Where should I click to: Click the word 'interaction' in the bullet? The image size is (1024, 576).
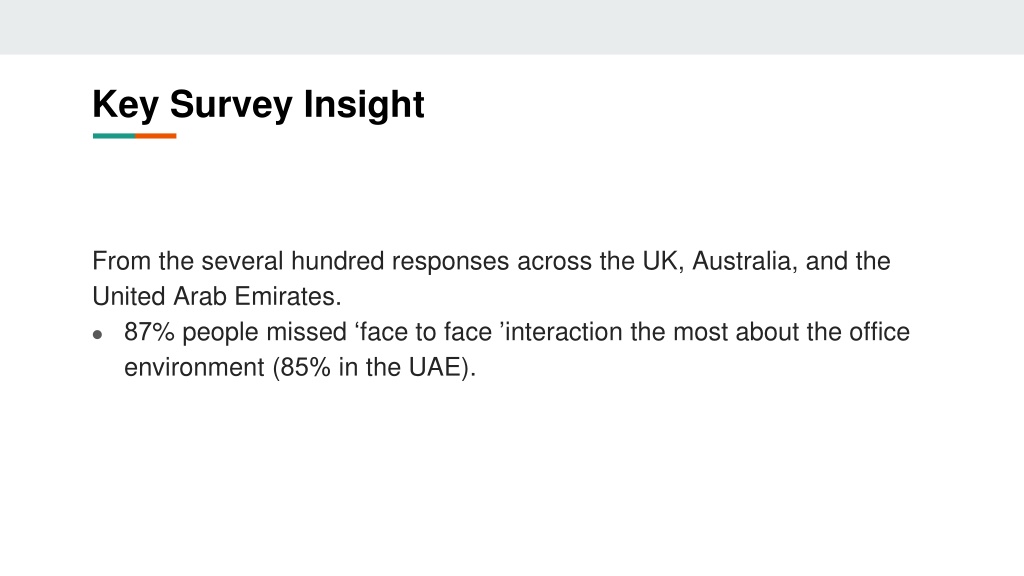click(564, 332)
